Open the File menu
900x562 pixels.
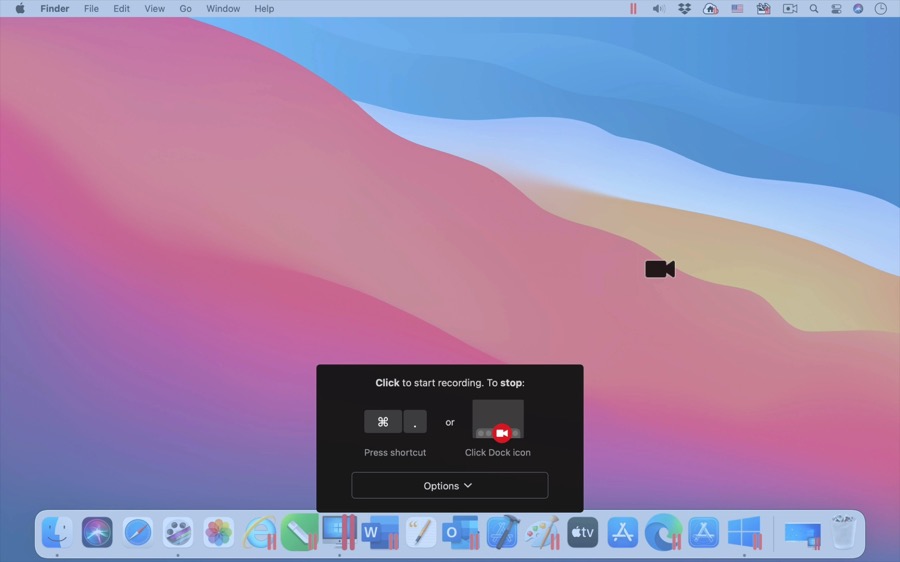point(91,9)
